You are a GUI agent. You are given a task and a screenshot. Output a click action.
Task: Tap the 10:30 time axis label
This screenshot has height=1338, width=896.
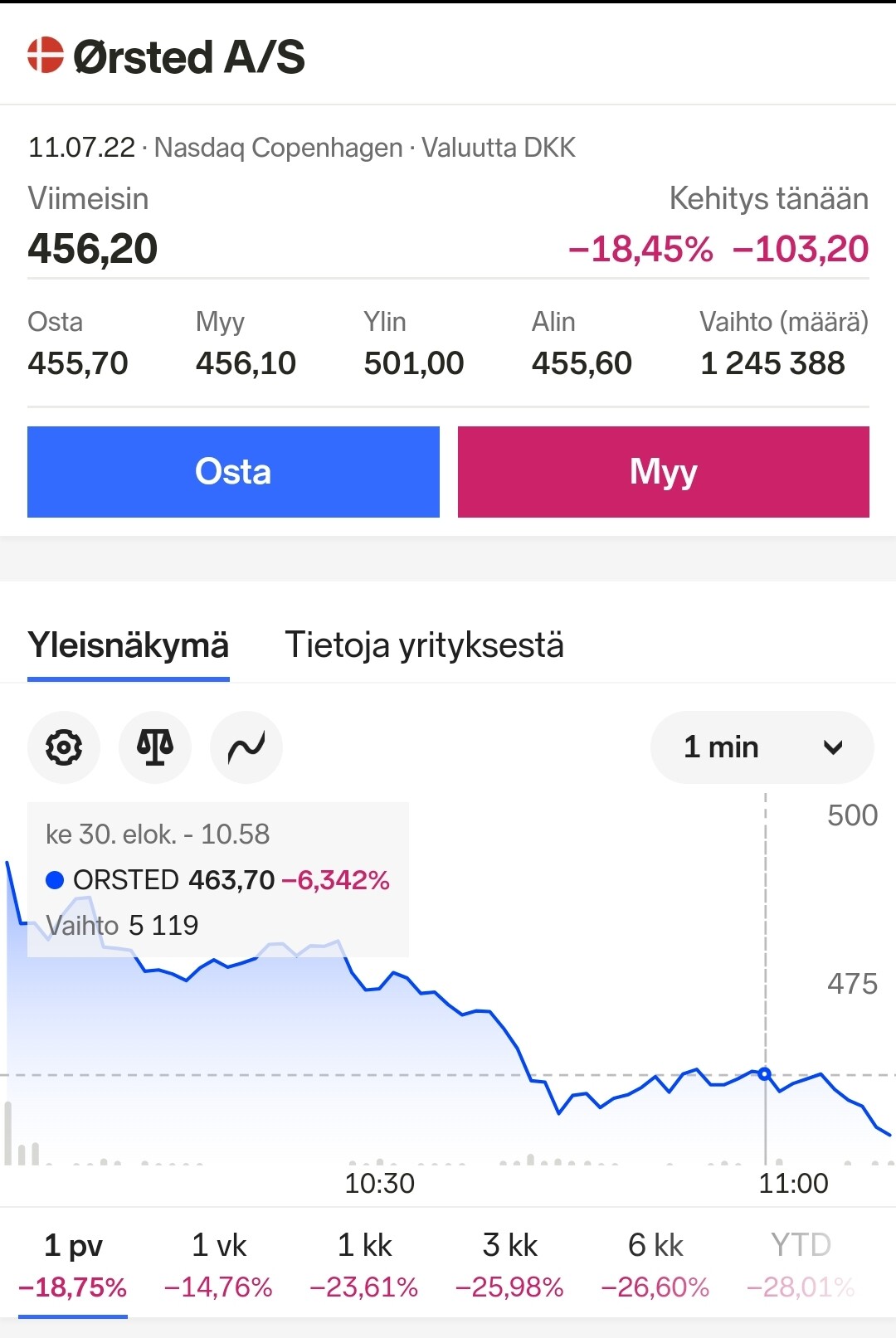pyautogui.click(x=379, y=1184)
